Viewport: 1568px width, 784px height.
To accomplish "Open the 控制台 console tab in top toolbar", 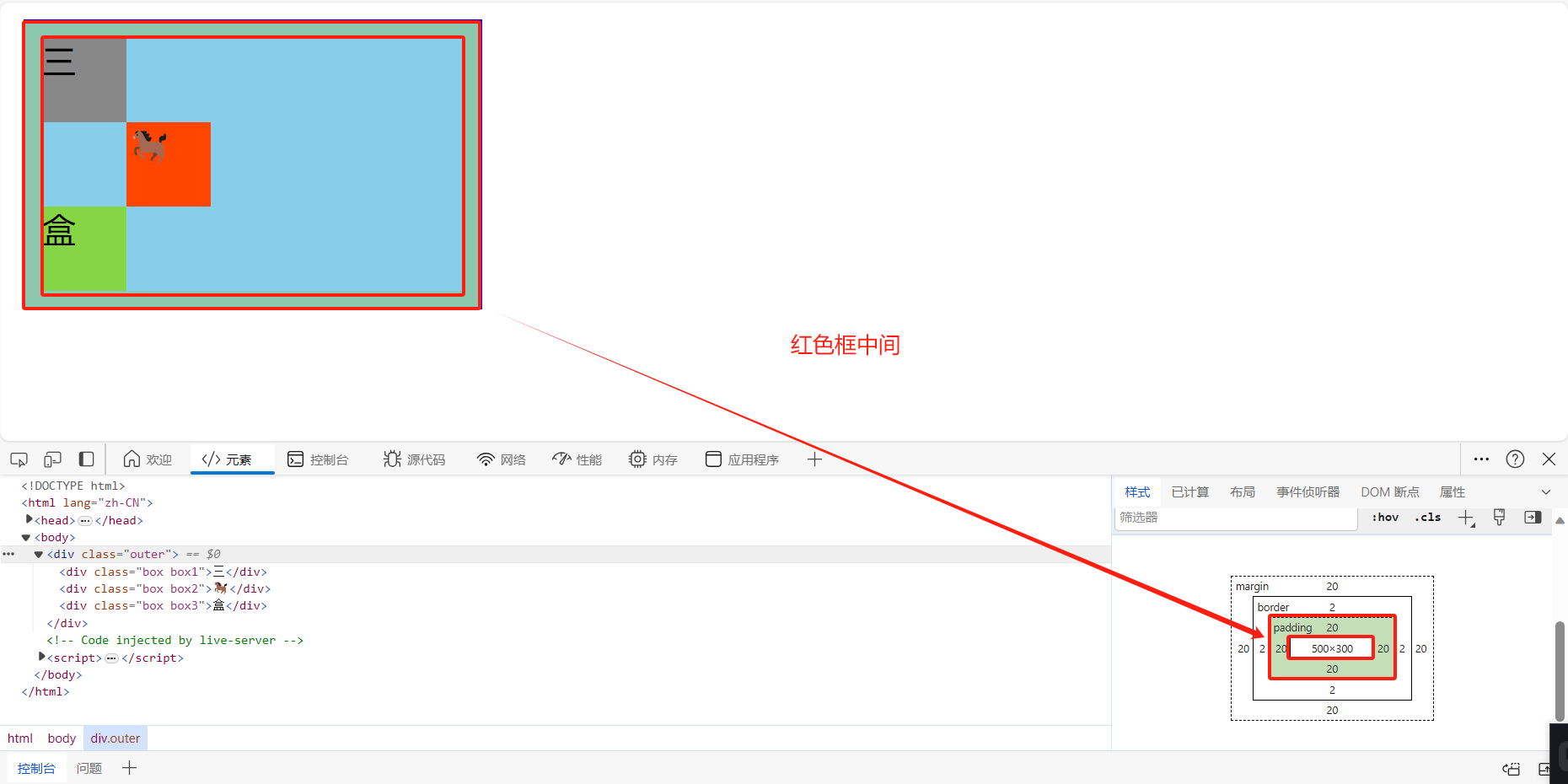I will click(318, 459).
